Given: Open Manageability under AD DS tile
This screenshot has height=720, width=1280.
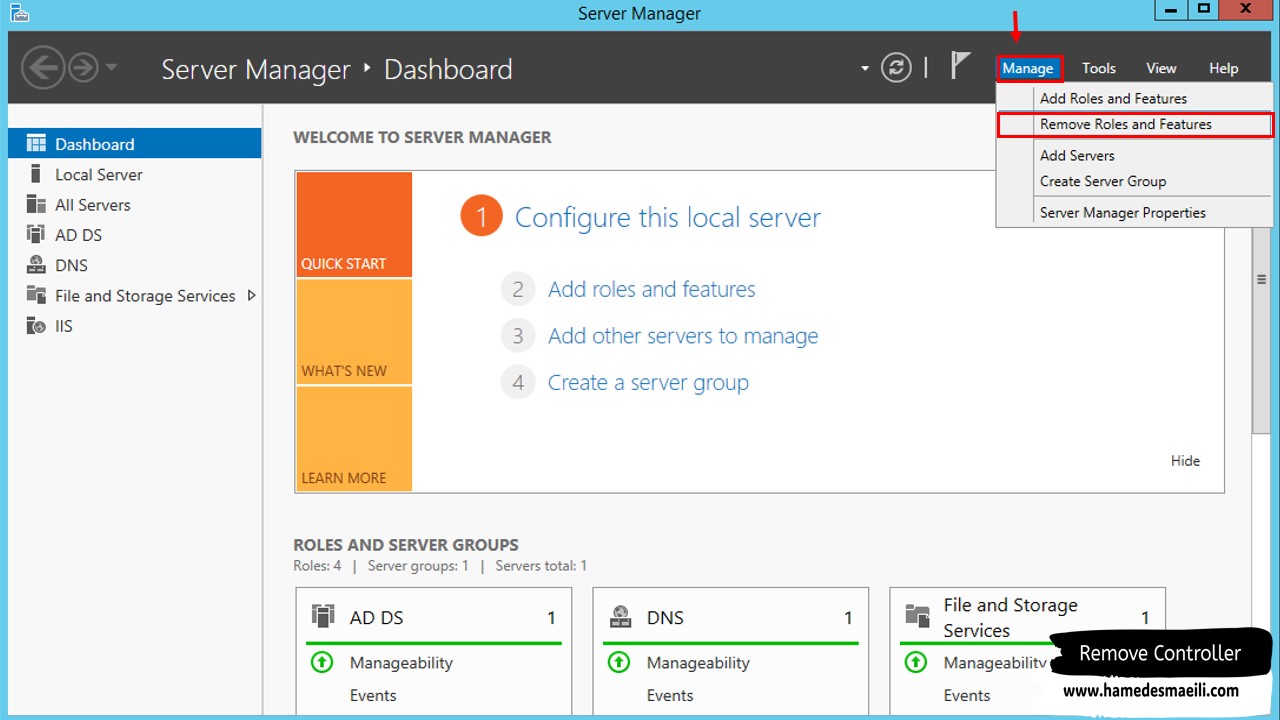Looking at the screenshot, I should point(401,663).
